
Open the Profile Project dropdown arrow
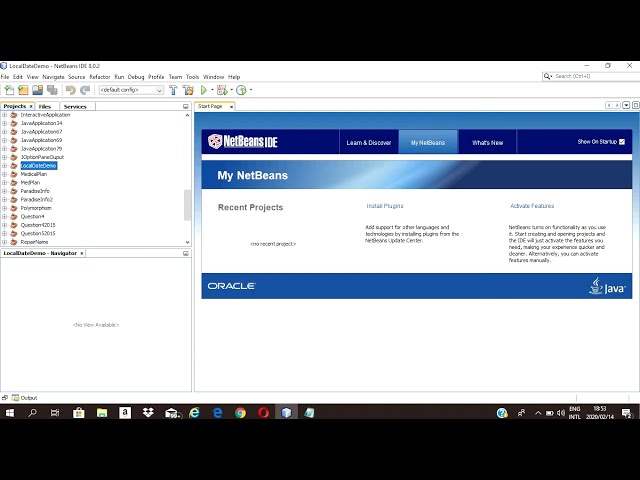click(251, 90)
